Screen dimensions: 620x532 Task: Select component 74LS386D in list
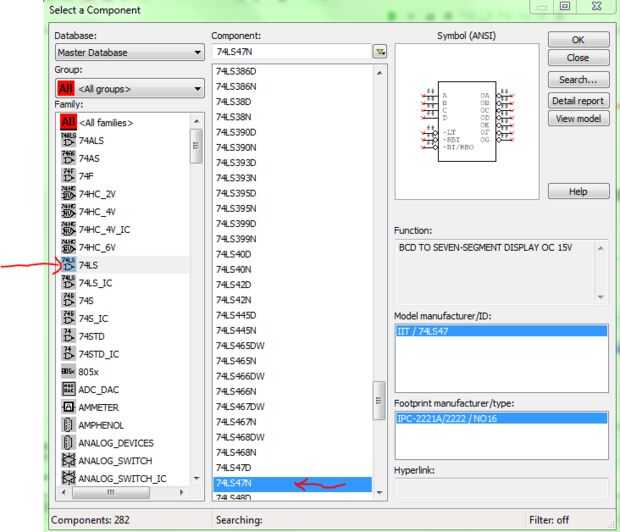pos(236,71)
